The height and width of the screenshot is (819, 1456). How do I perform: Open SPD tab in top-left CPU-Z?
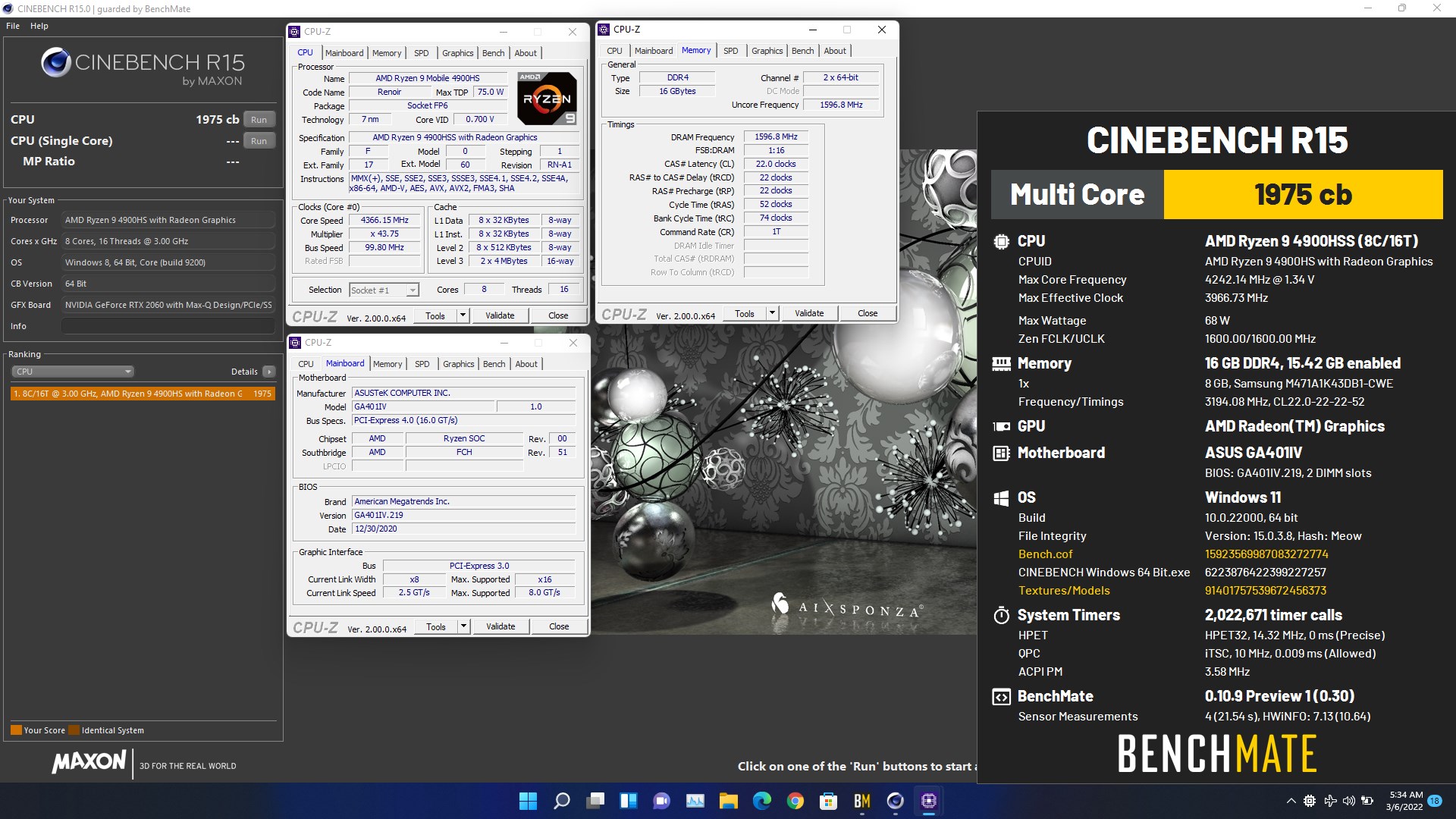(x=422, y=53)
